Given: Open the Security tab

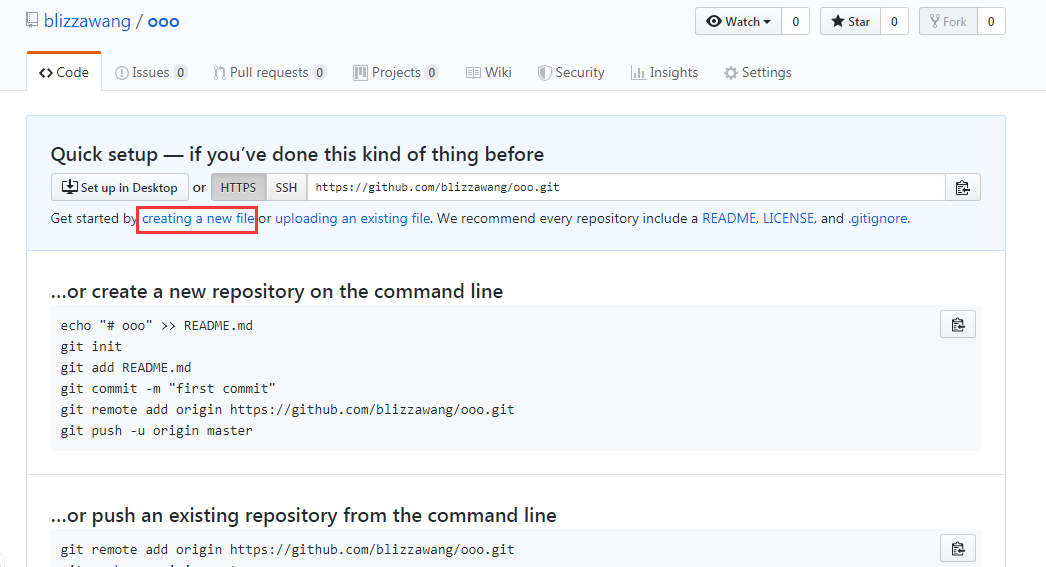Looking at the screenshot, I should 571,72.
